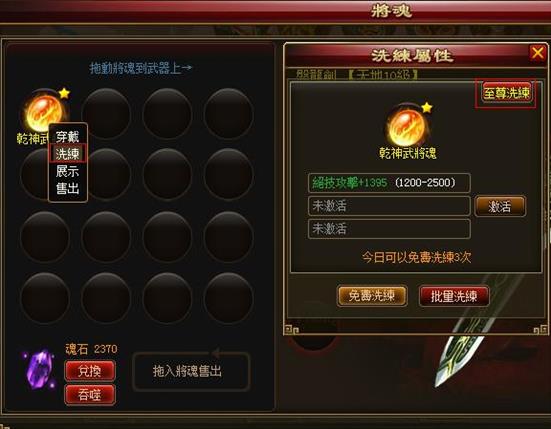This screenshot has width=551, height=429.
Task: Click the 激活 button beside the unactivated slot
Action: (500, 206)
